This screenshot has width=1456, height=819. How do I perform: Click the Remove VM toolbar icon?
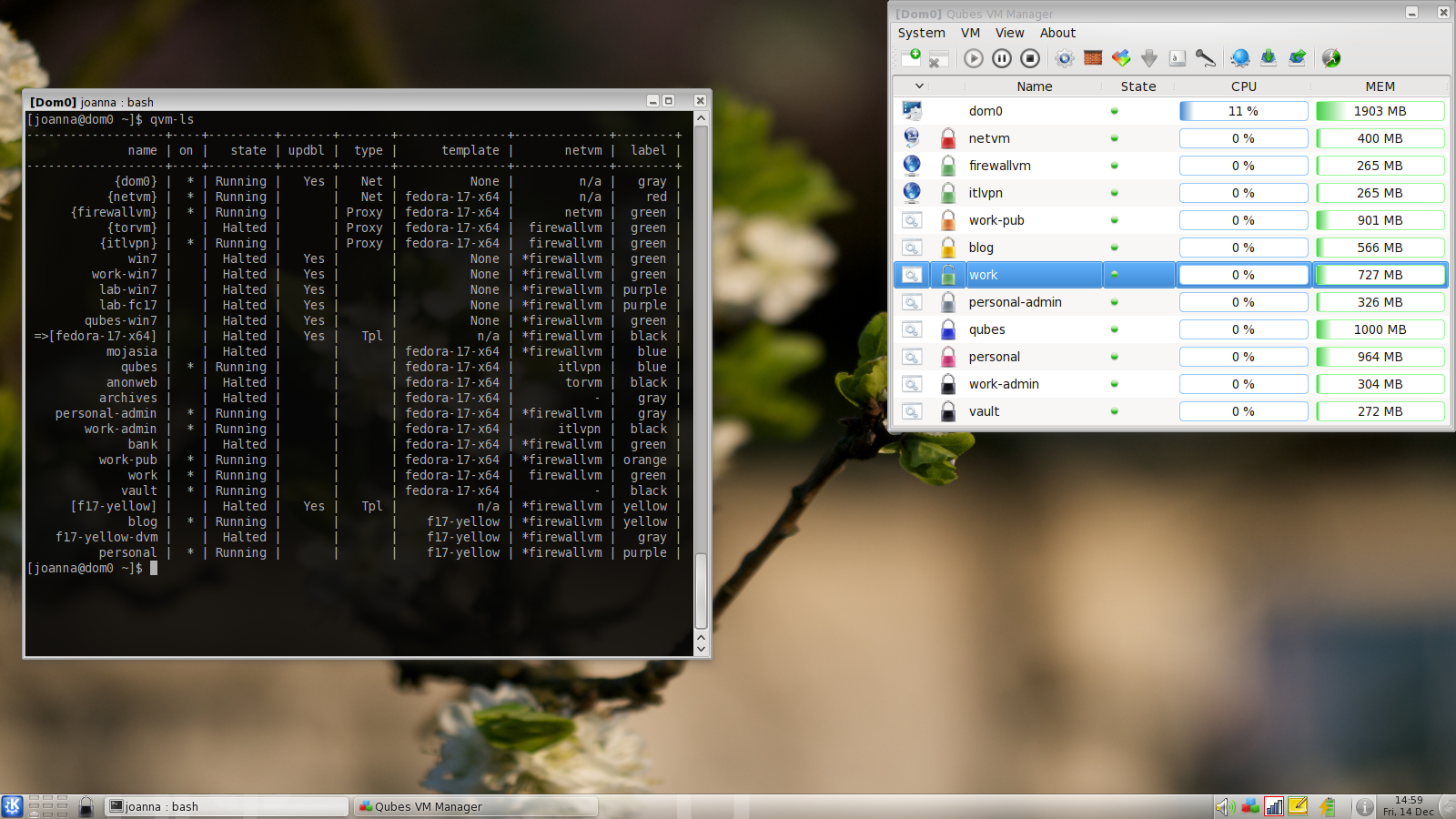coord(938,59)
